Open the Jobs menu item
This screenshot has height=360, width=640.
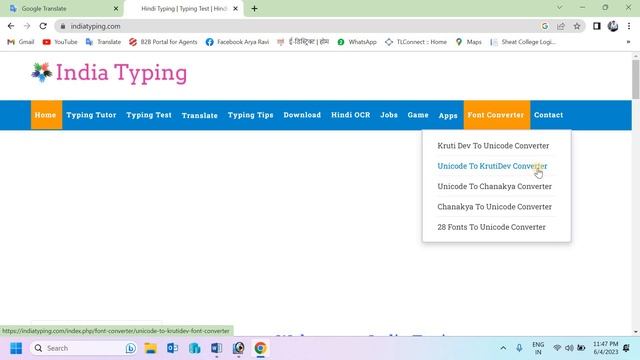389,115
